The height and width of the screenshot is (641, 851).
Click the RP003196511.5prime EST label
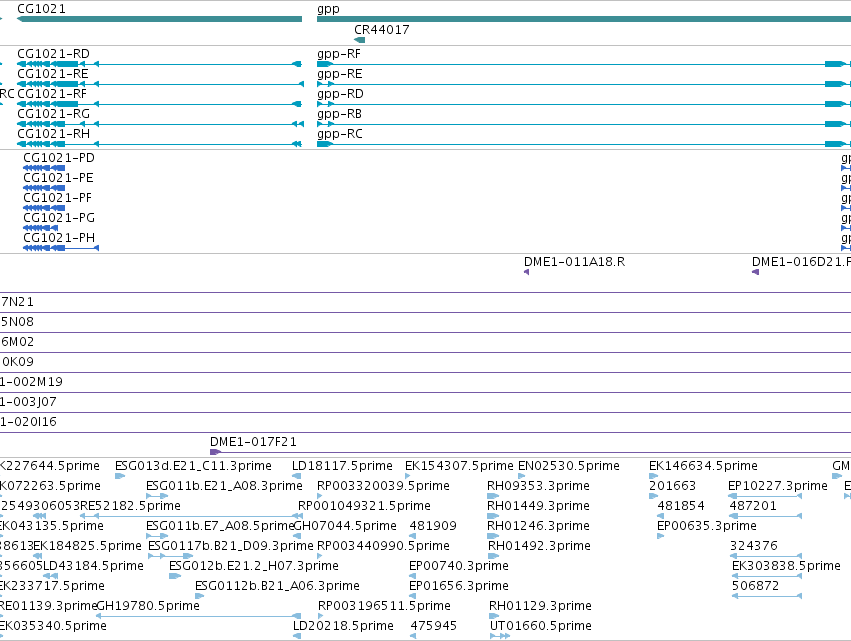click(x=384, y=606)
